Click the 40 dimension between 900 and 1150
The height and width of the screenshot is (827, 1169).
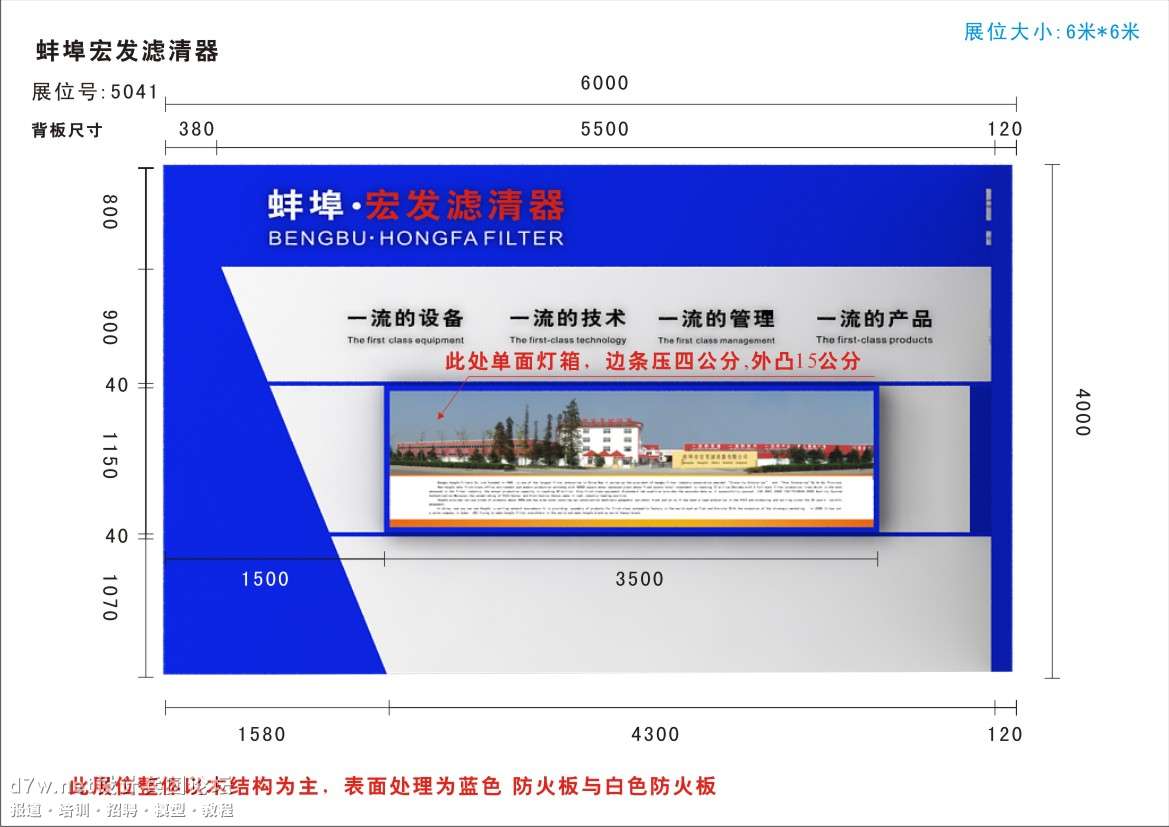pos(117,386)
